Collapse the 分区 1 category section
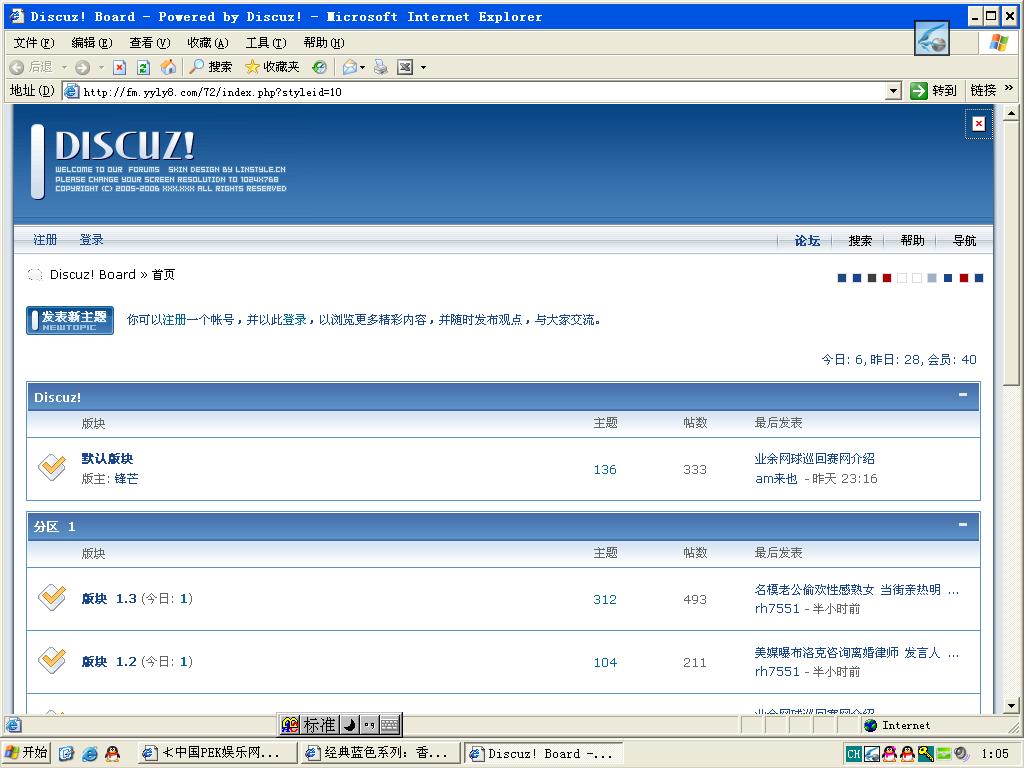 pyautogui.click(x=963, y=524)
